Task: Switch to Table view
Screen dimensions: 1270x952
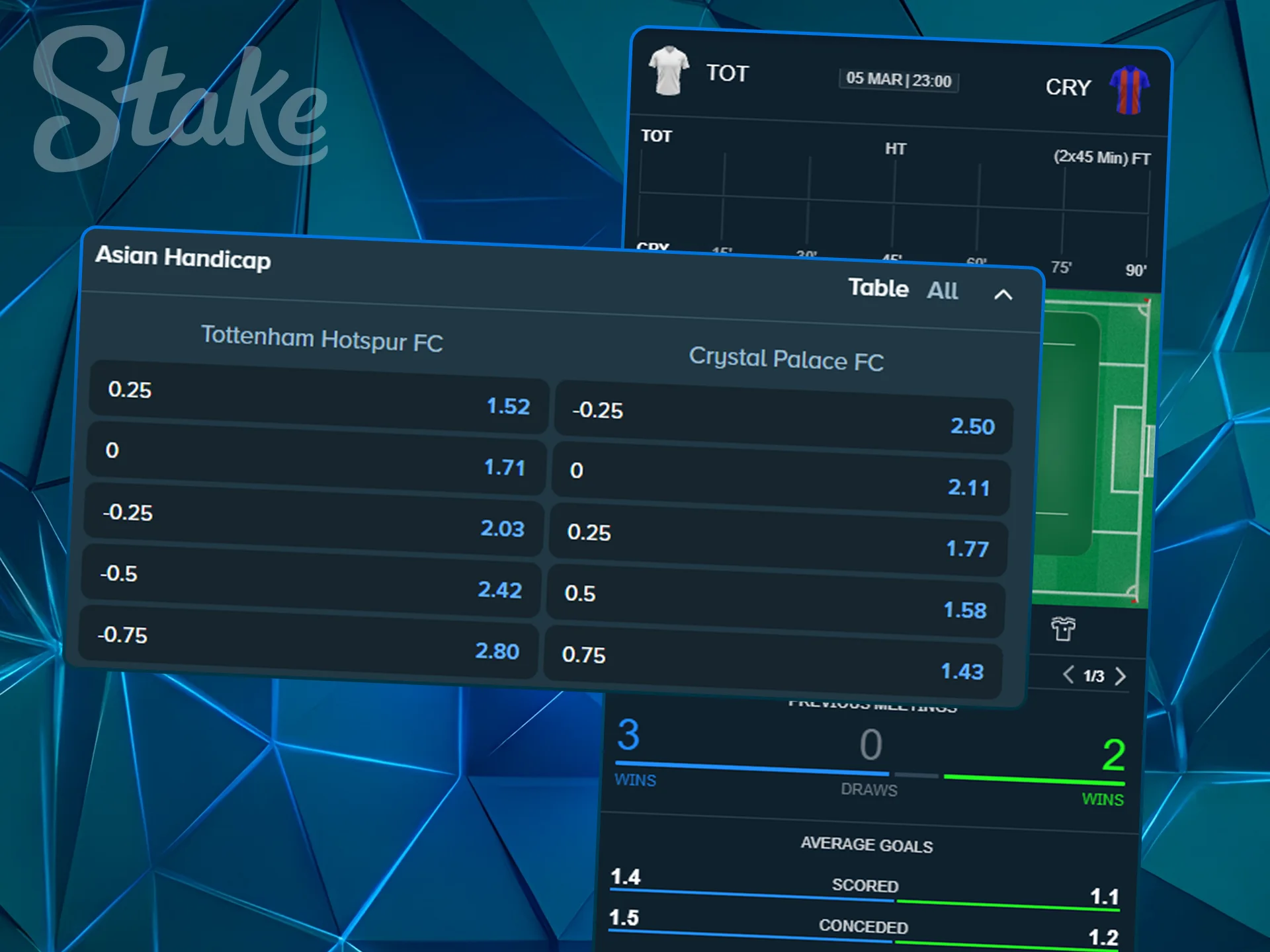Action: coord(878,288)
